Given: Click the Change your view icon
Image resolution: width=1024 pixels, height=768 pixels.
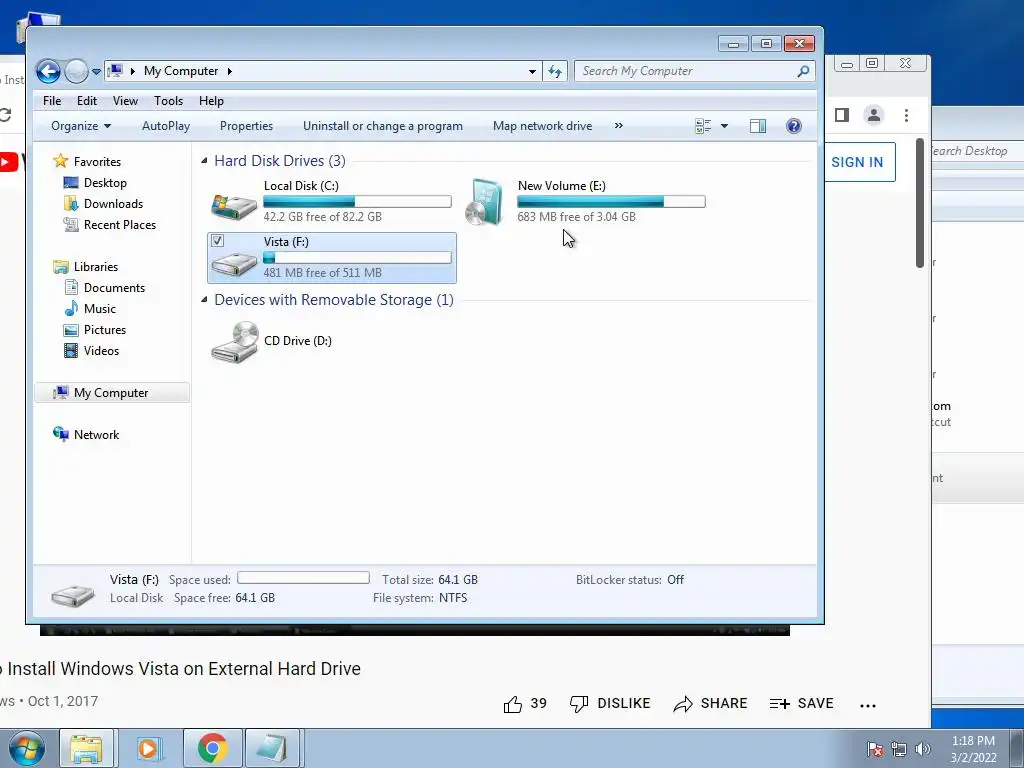Looking at the screenshot, I should point(703,126).
